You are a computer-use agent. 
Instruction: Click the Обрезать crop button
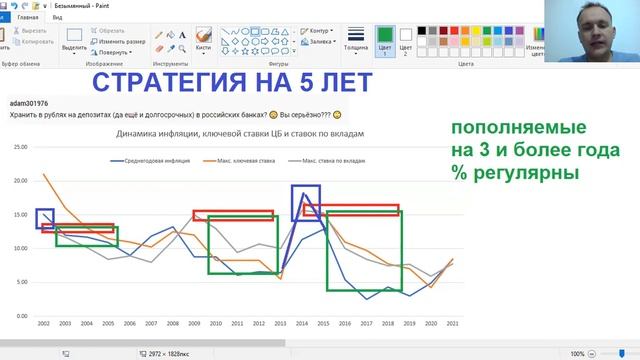107,31
